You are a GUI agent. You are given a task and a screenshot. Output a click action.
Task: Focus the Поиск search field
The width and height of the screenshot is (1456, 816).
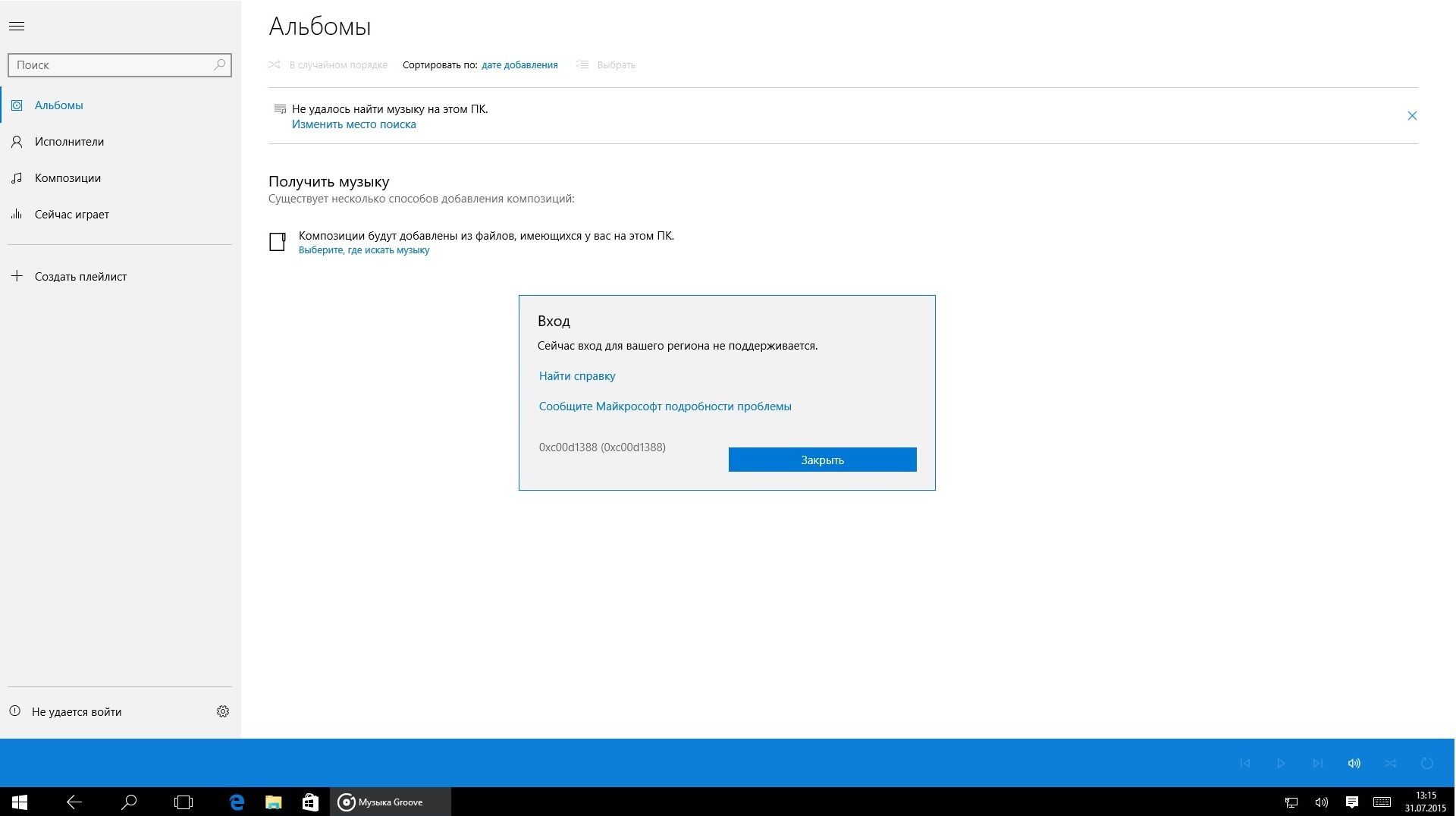coord(119,65)
